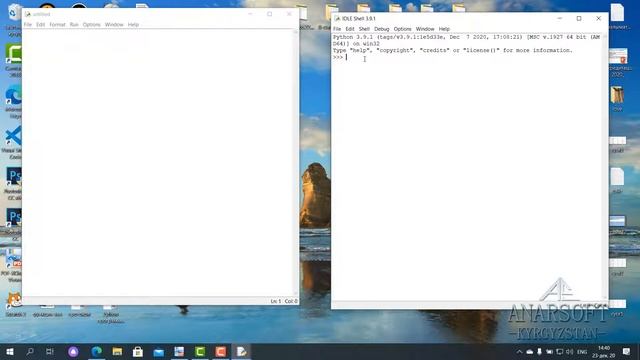Viewport: 640px width, 360px height.
Task: Click the Ln: 1 status bar entry
Action: click(x=276, y=301)
